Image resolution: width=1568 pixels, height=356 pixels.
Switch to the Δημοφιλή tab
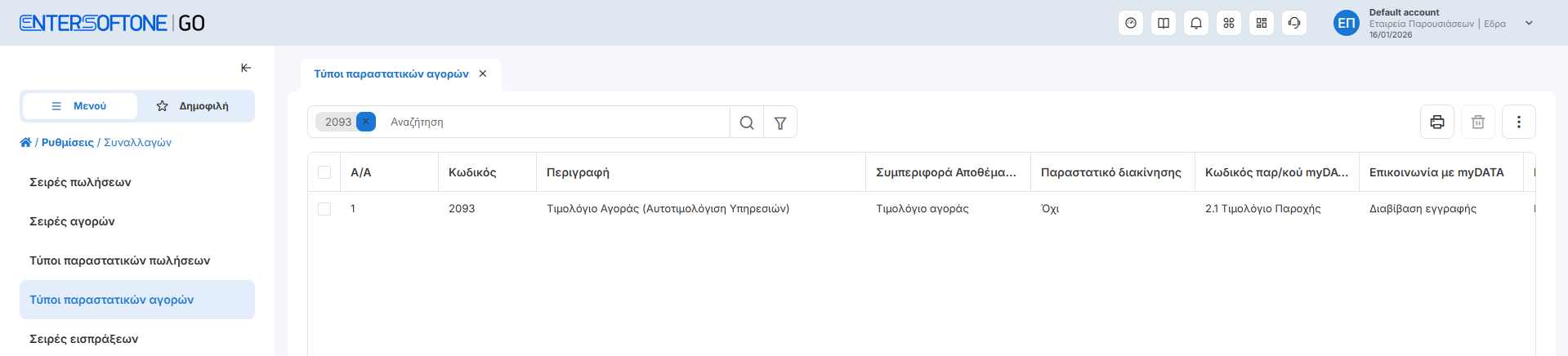click(194, 106)
